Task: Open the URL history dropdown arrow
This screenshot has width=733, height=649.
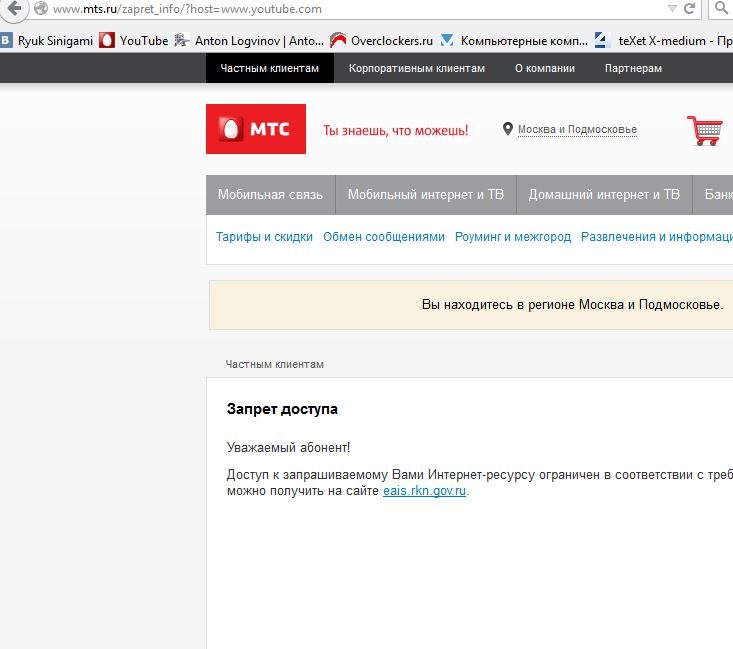Action: pos(668,9)
